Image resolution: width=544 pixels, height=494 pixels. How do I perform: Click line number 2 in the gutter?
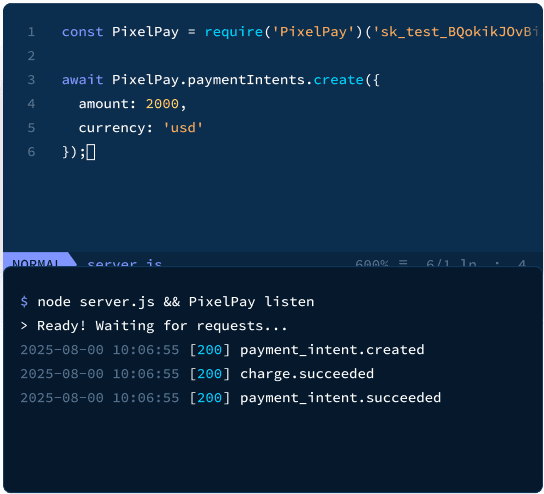click(31, 56)
